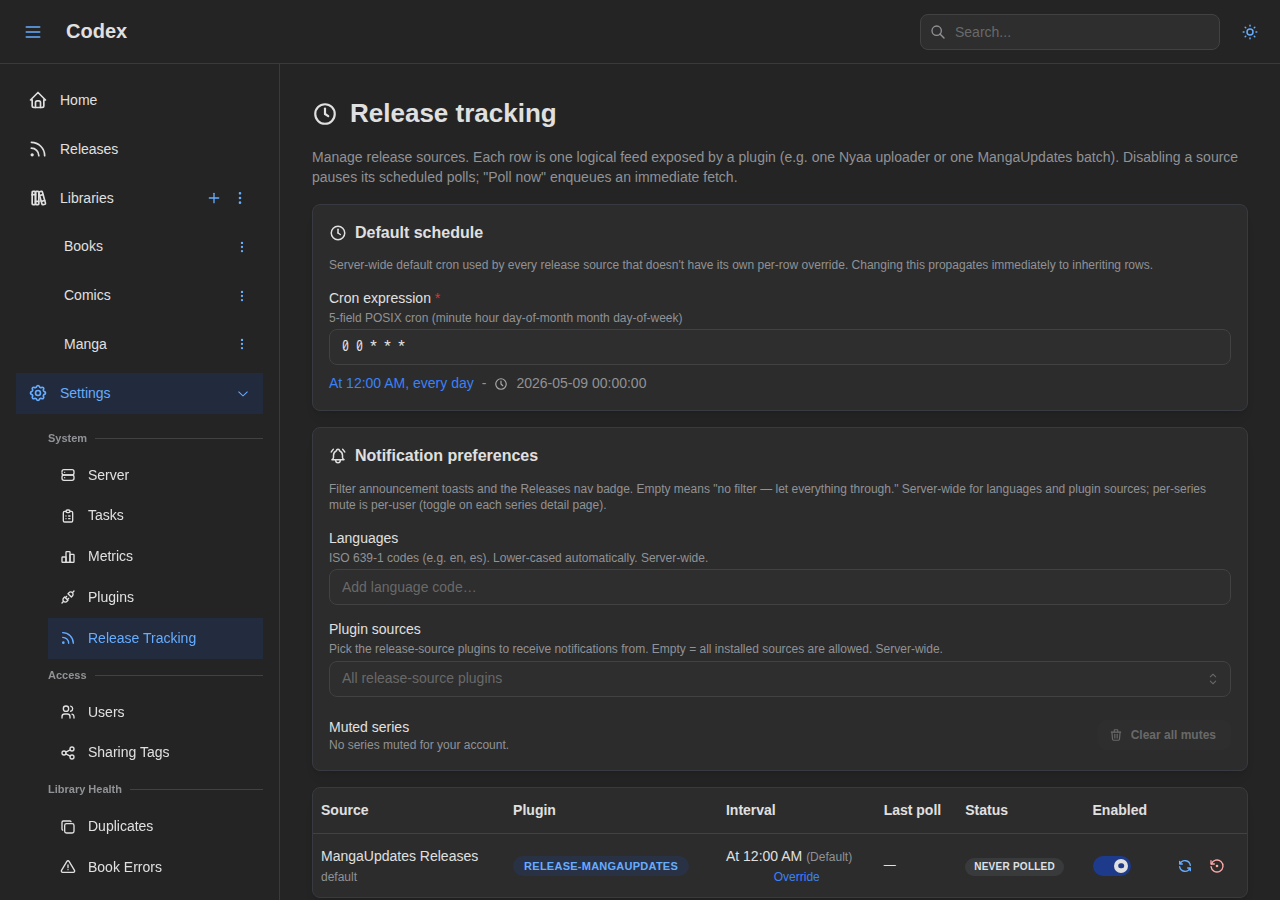Open the Comics library
1280x900 pixels.
click(x=87, y=295)
